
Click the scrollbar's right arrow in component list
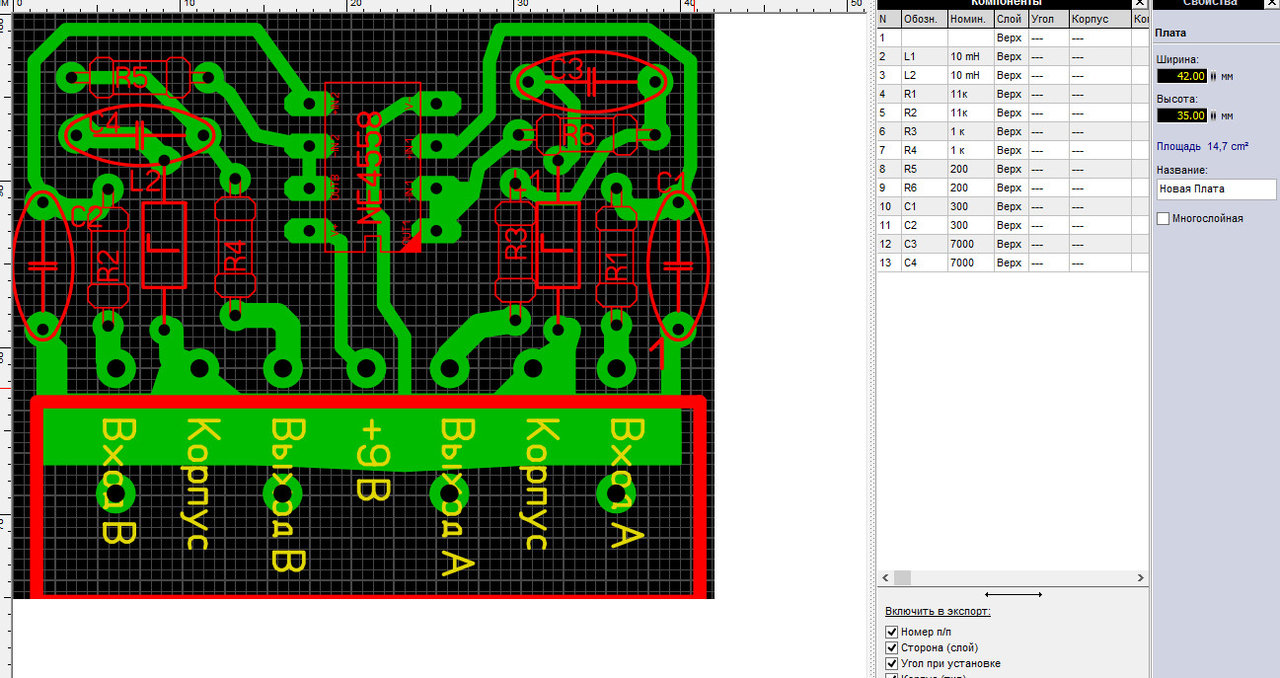pyautogui.click(x=1141, y=578)
